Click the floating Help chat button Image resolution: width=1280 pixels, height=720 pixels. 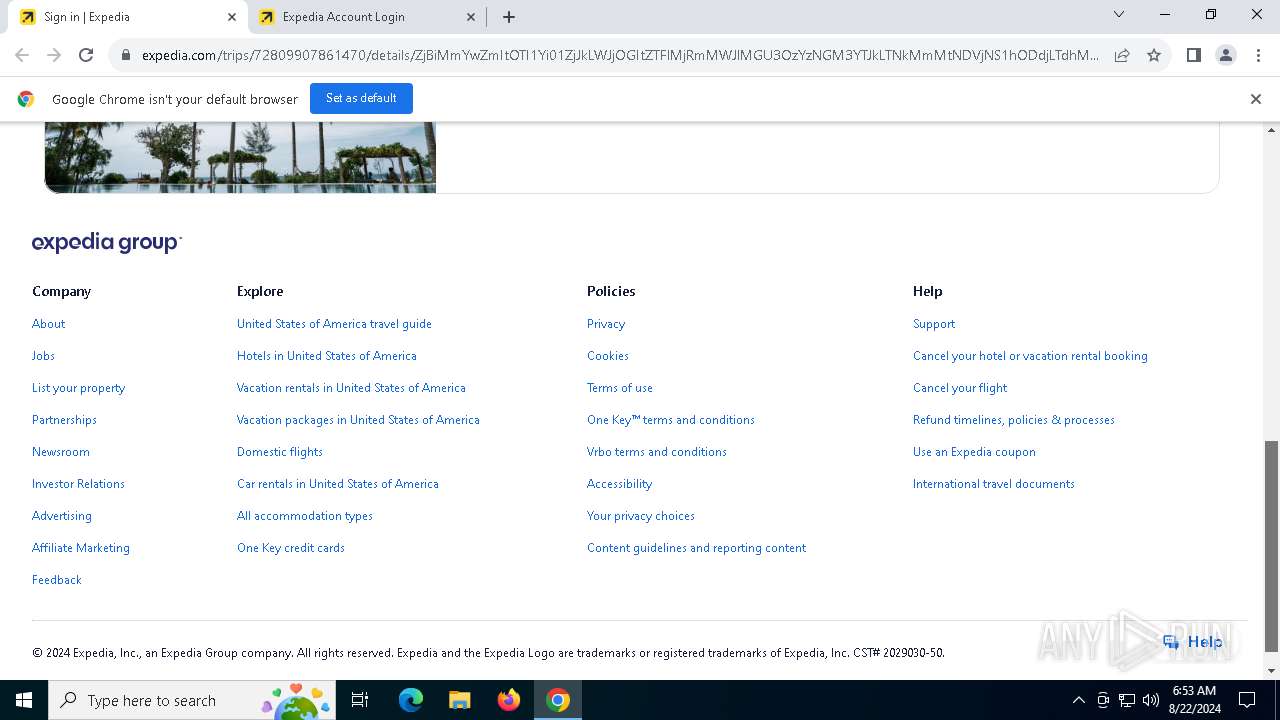1193,642
